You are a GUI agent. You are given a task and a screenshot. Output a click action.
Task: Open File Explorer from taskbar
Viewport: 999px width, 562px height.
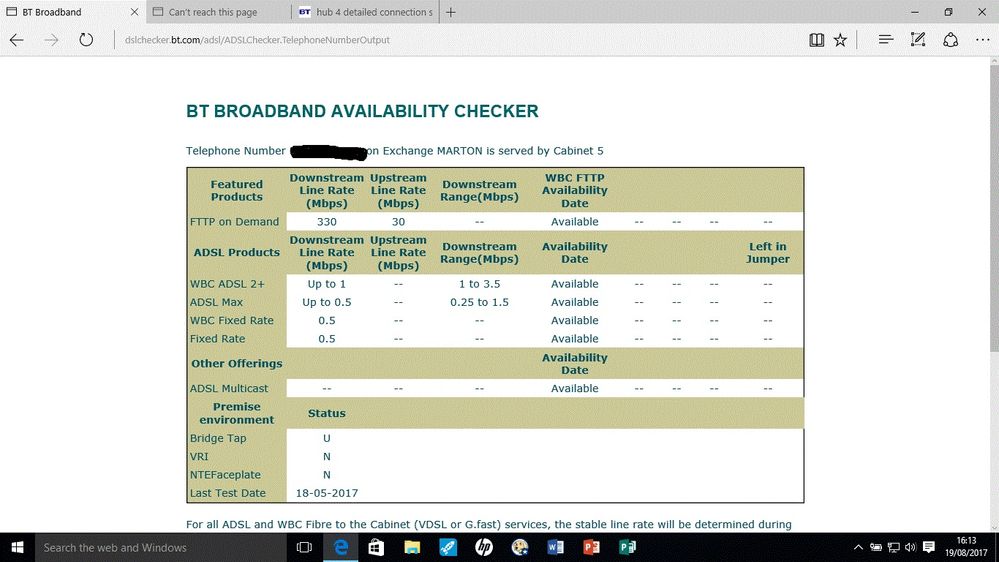(412, 547)
